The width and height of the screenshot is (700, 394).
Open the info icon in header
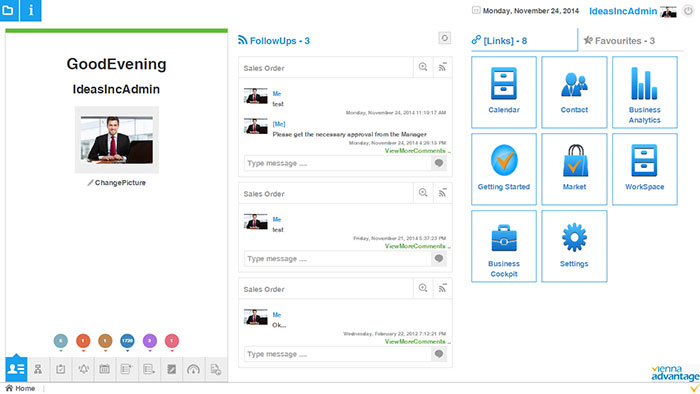click(x=31, y=10)
